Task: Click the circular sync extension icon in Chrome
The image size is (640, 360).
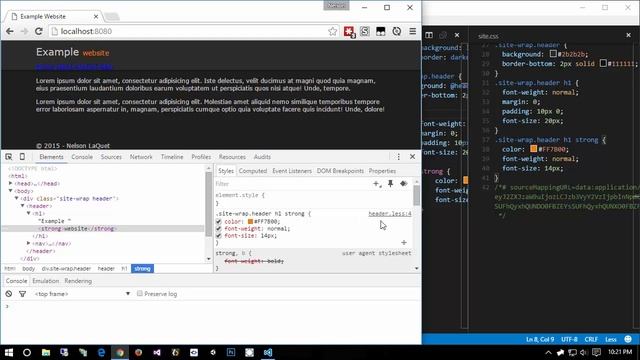Action: coord(396,31)
